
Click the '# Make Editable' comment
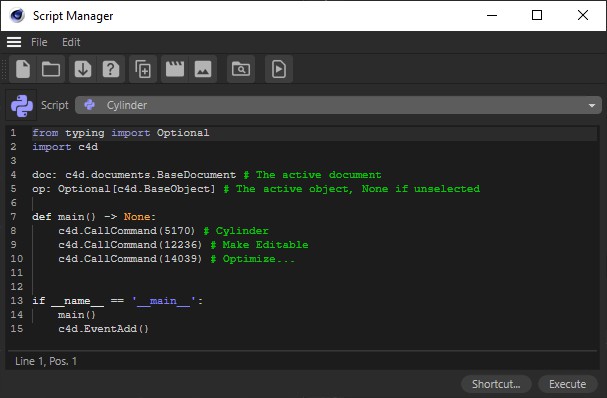tap(259, 245)
